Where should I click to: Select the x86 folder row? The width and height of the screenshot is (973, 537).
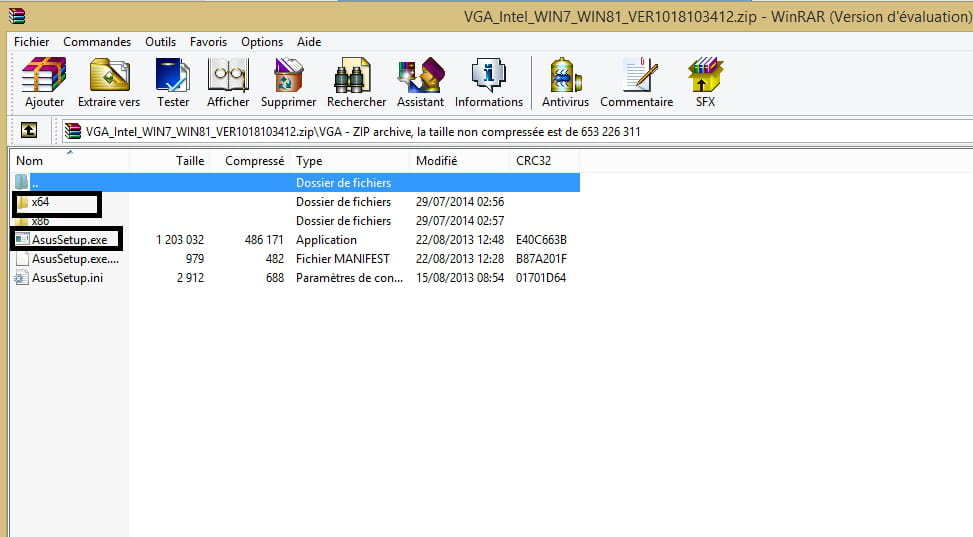[x=295, y=220]
